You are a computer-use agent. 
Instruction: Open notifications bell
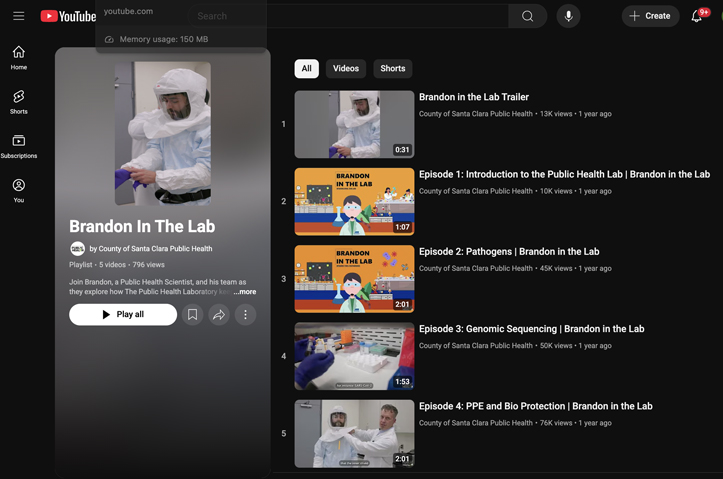[697, 16]
